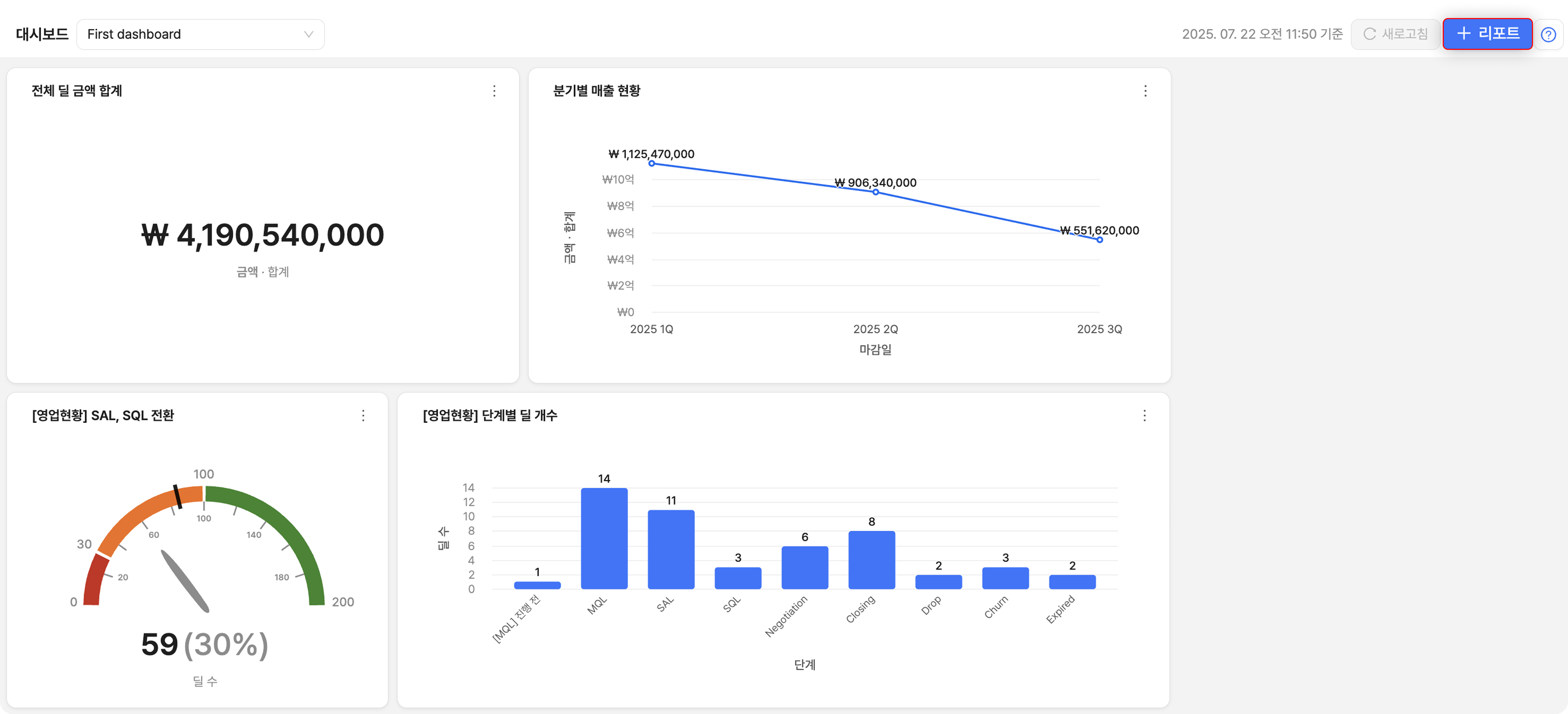The image size is (1568, 714).
Task: Click plus icon in 리포트 button
Action: click(x=1463, y=34)
